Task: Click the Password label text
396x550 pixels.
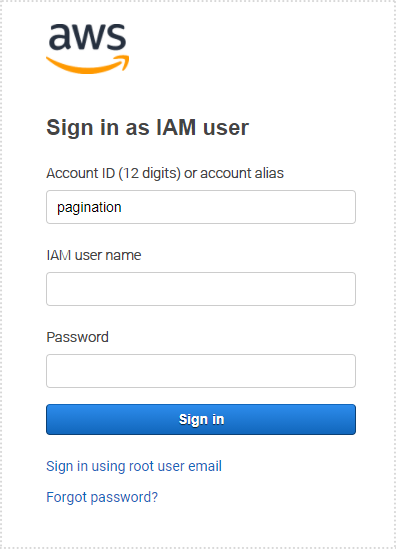Action: 78,337
